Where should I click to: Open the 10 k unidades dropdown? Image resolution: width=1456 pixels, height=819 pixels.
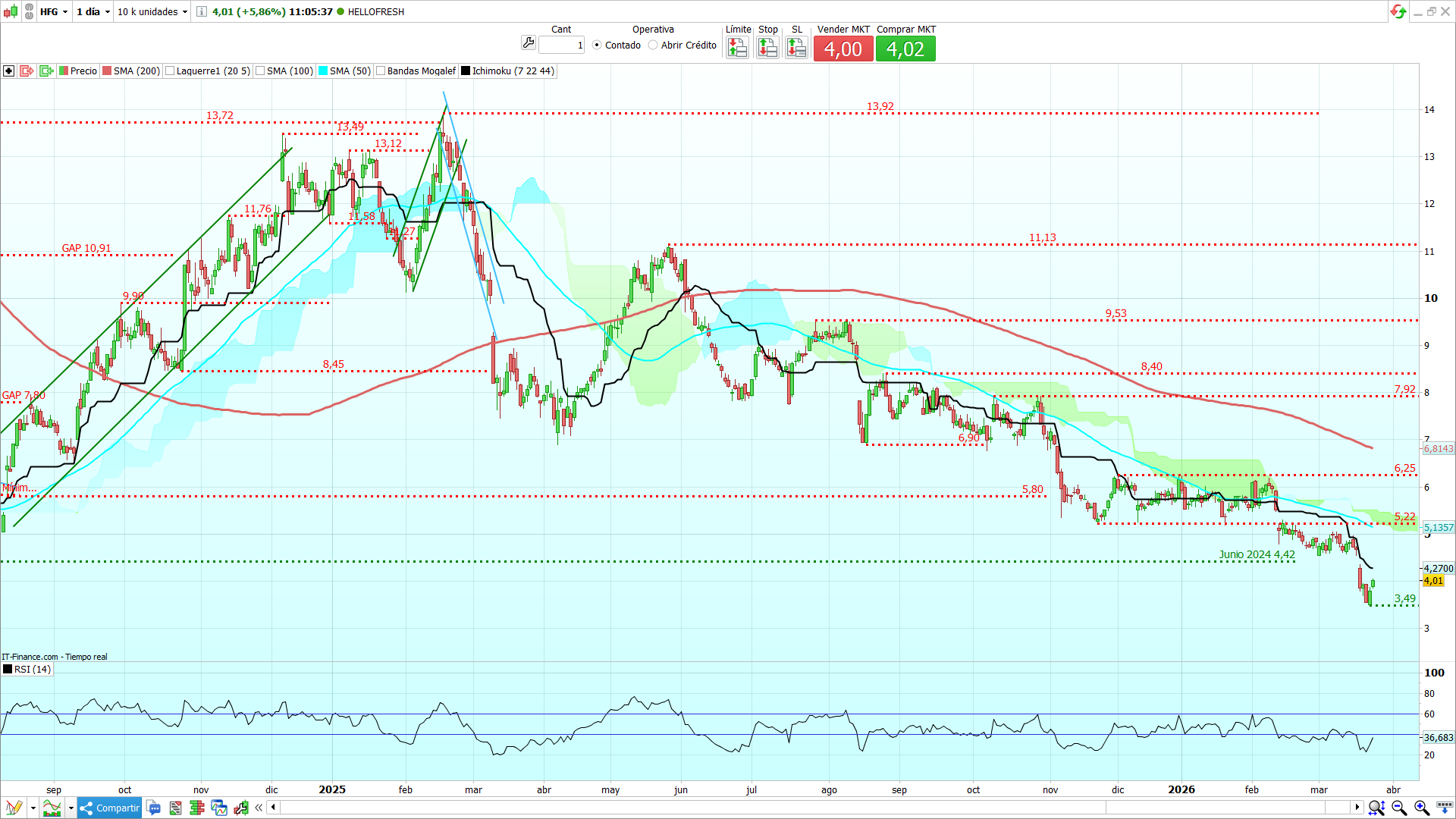(152, 11)
